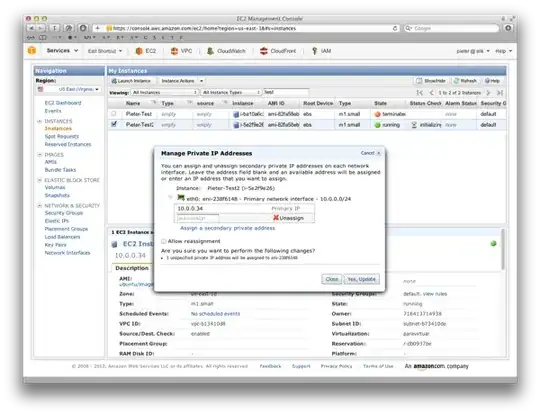This screenshot has width=540, height=415.
Task: Click the No scheduled events link
Action: pos(215,314)
